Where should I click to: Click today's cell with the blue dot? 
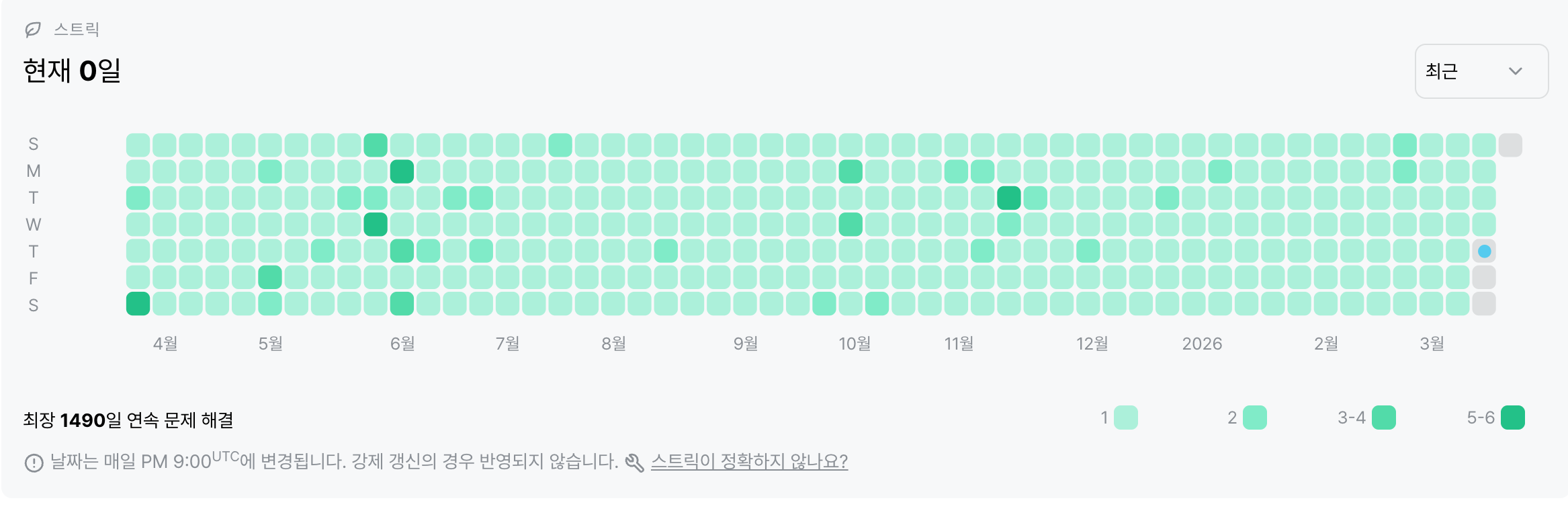tap(1484, 251)
